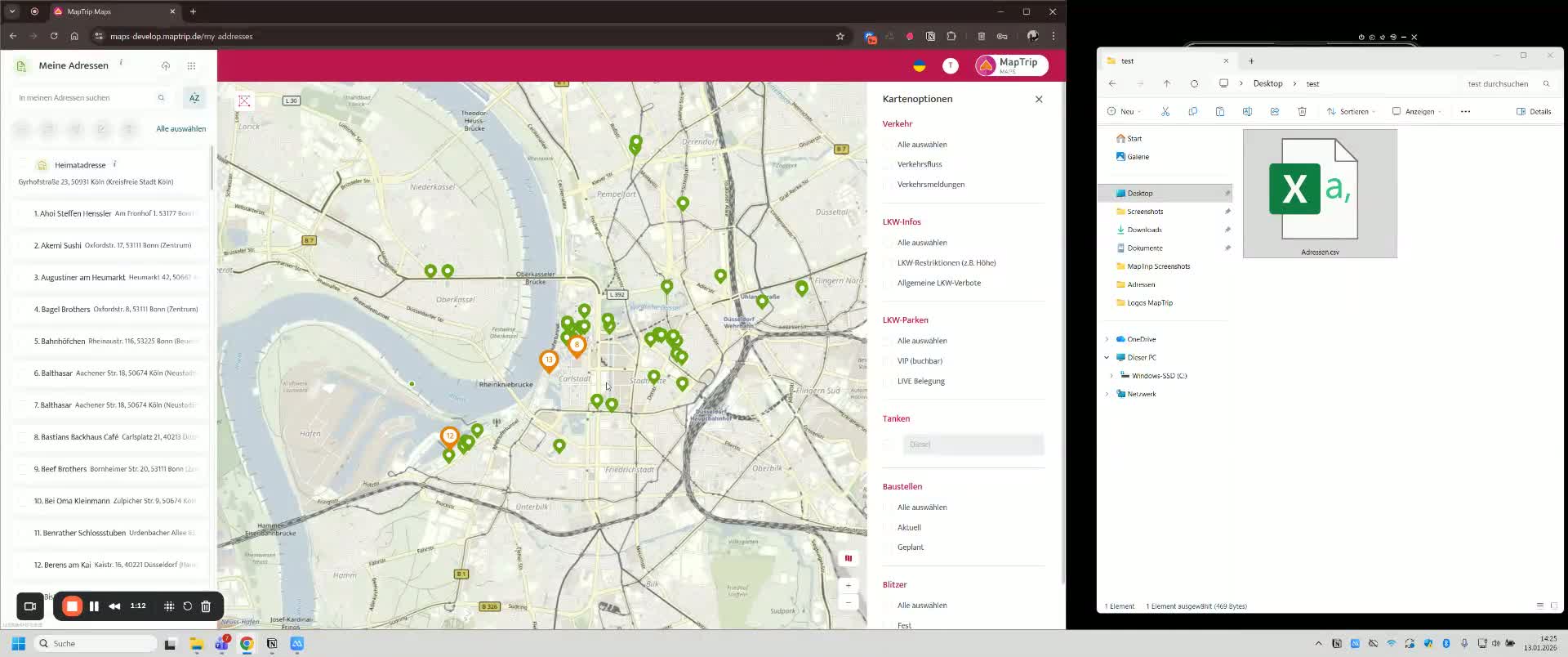
Task: Click the red bars icon above the map zoom controls
Action: point(848,558)
